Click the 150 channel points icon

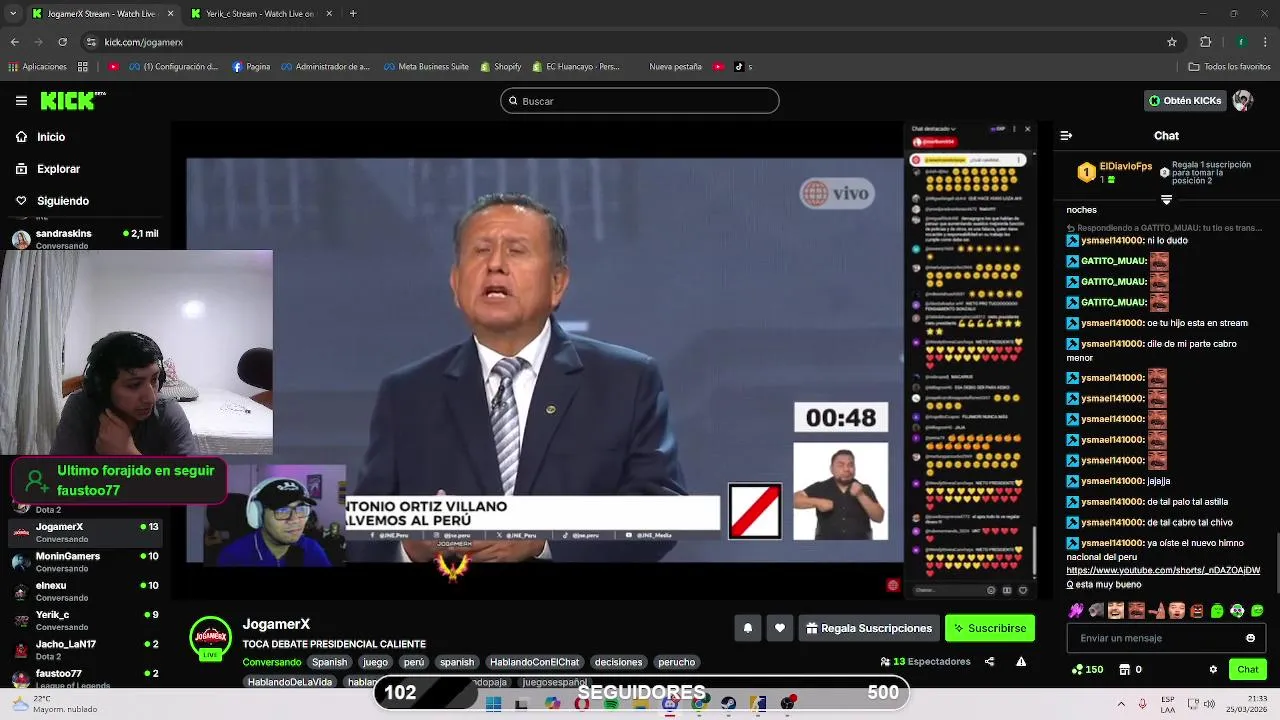tap(1087, 669)
